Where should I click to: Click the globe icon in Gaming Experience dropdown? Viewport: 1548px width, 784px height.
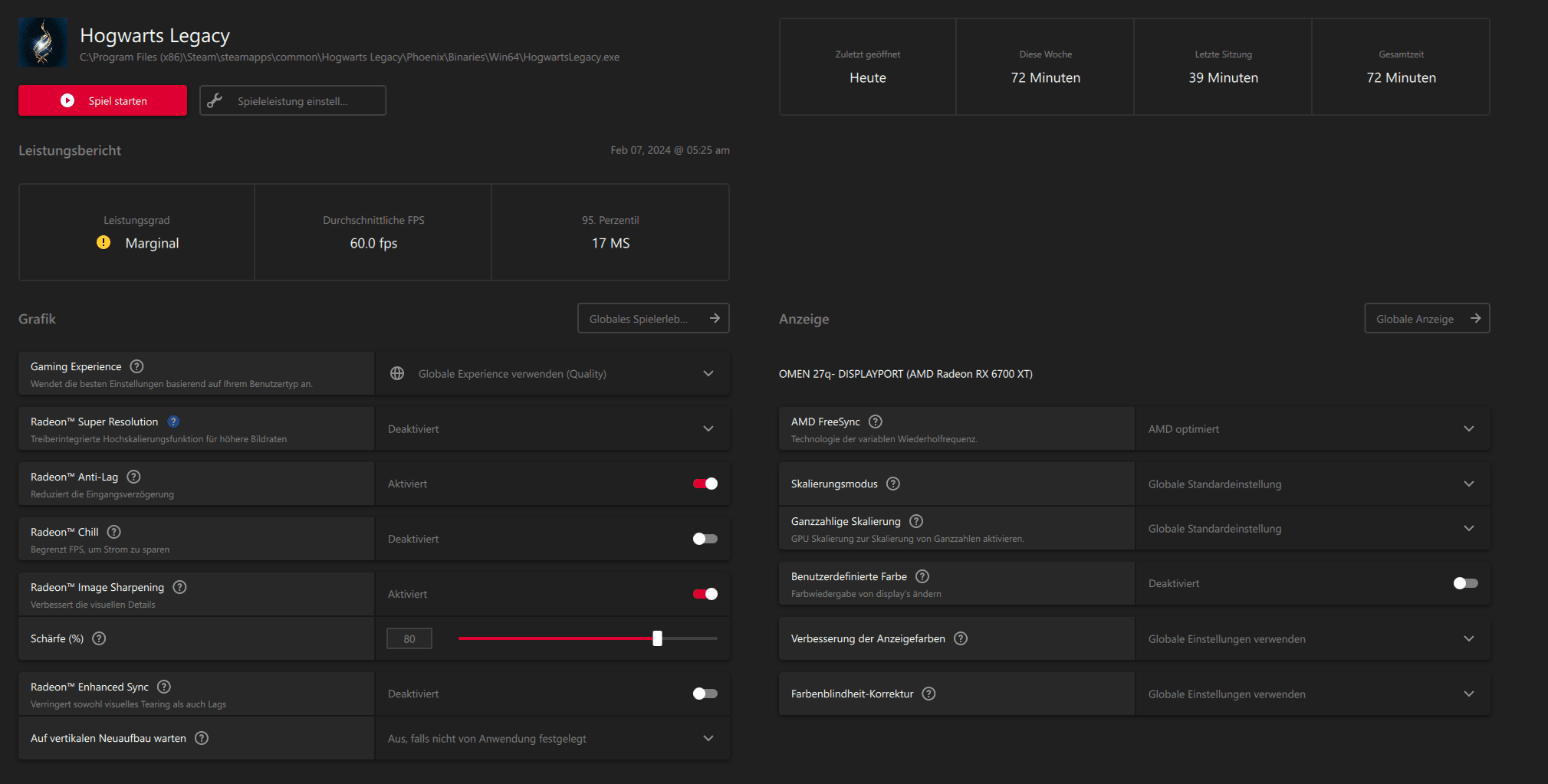coord(397,373)
